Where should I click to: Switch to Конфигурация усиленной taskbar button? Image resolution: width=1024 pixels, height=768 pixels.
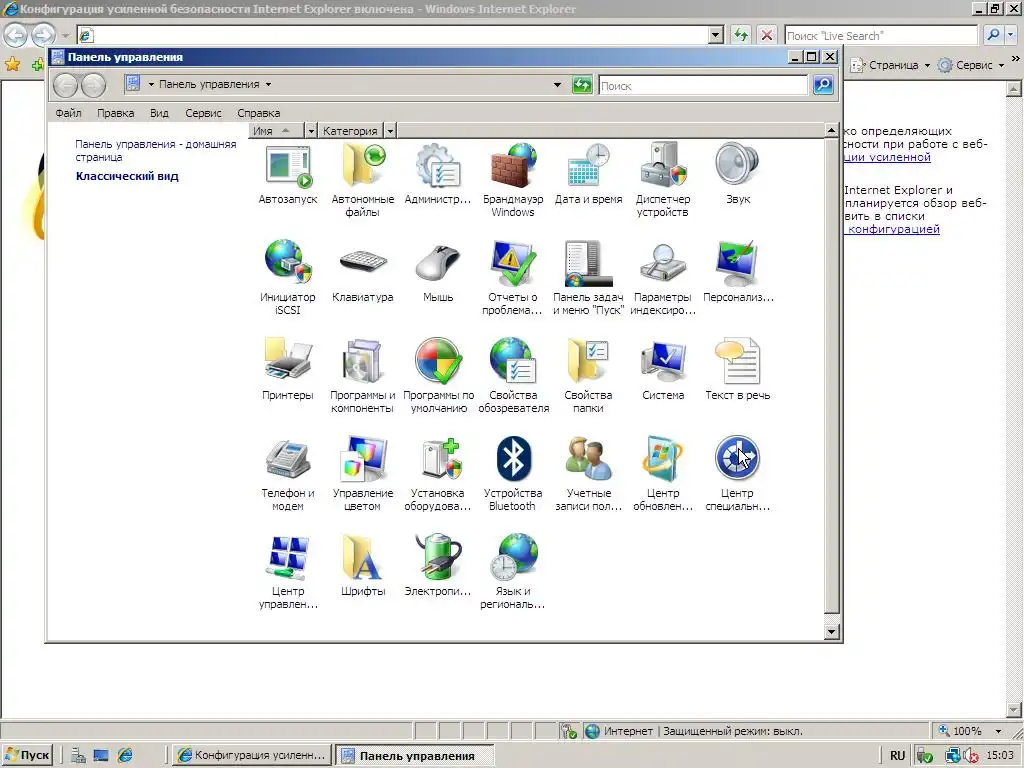251,755
